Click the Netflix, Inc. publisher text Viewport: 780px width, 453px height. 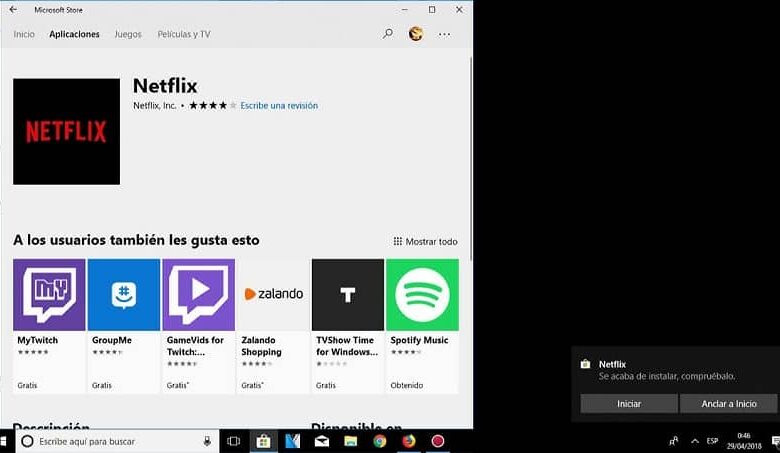click(x=155, y=105)
